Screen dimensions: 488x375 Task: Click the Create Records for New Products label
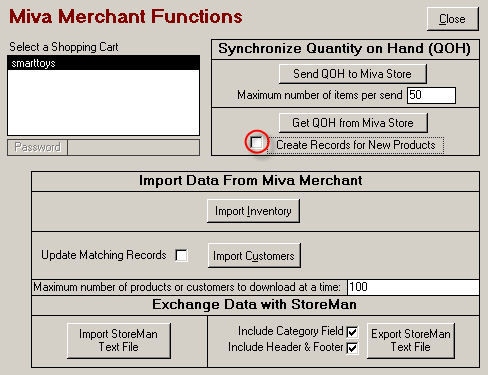point(356,145)
